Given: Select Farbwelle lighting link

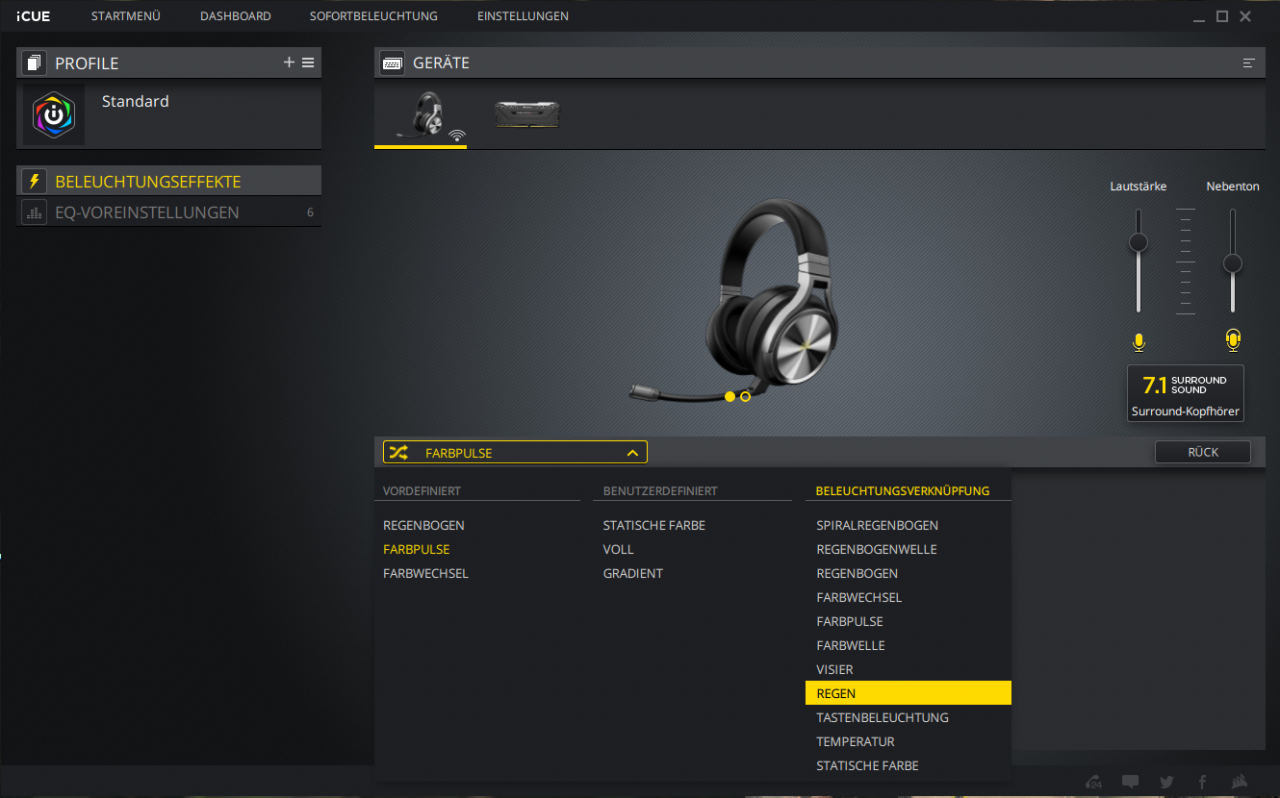Looking at the screenshot, I should click(x=851, y=645).
